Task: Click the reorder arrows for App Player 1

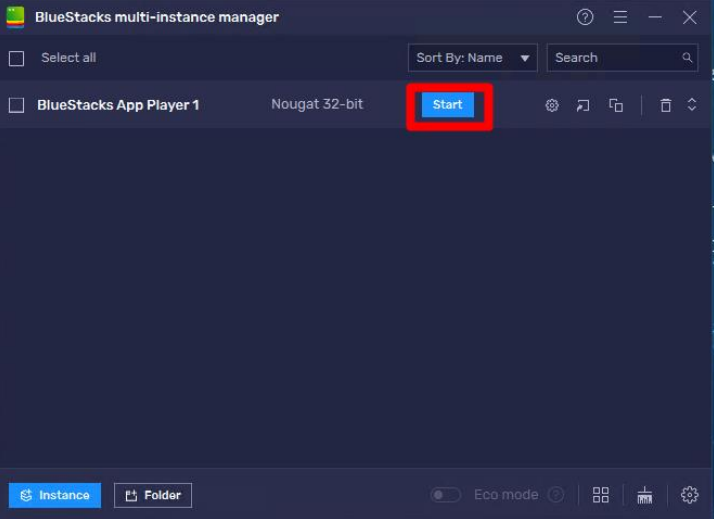Action: point(692,105)
